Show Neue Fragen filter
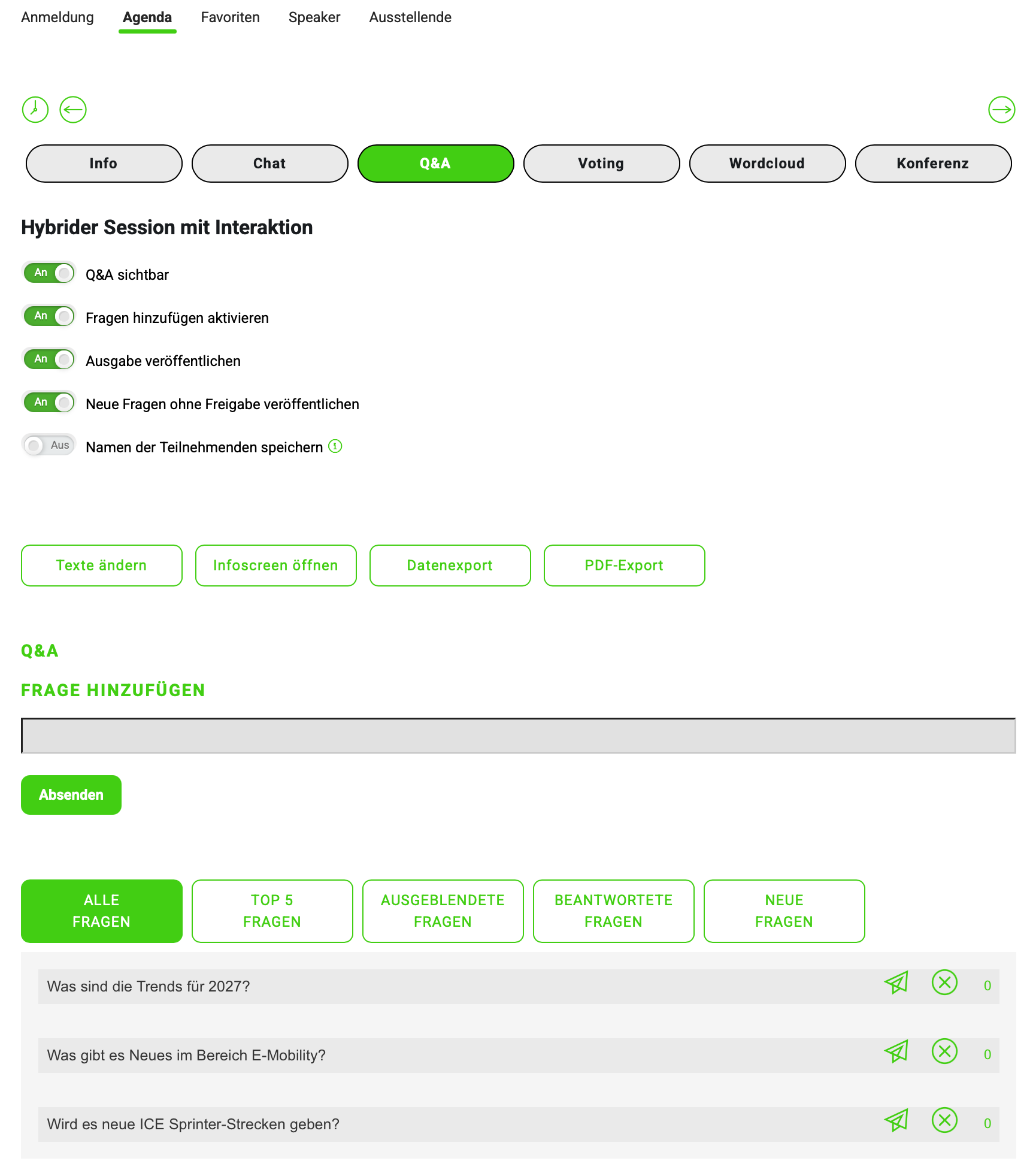The image size is (1036, 1173). (x=784, y=911)
